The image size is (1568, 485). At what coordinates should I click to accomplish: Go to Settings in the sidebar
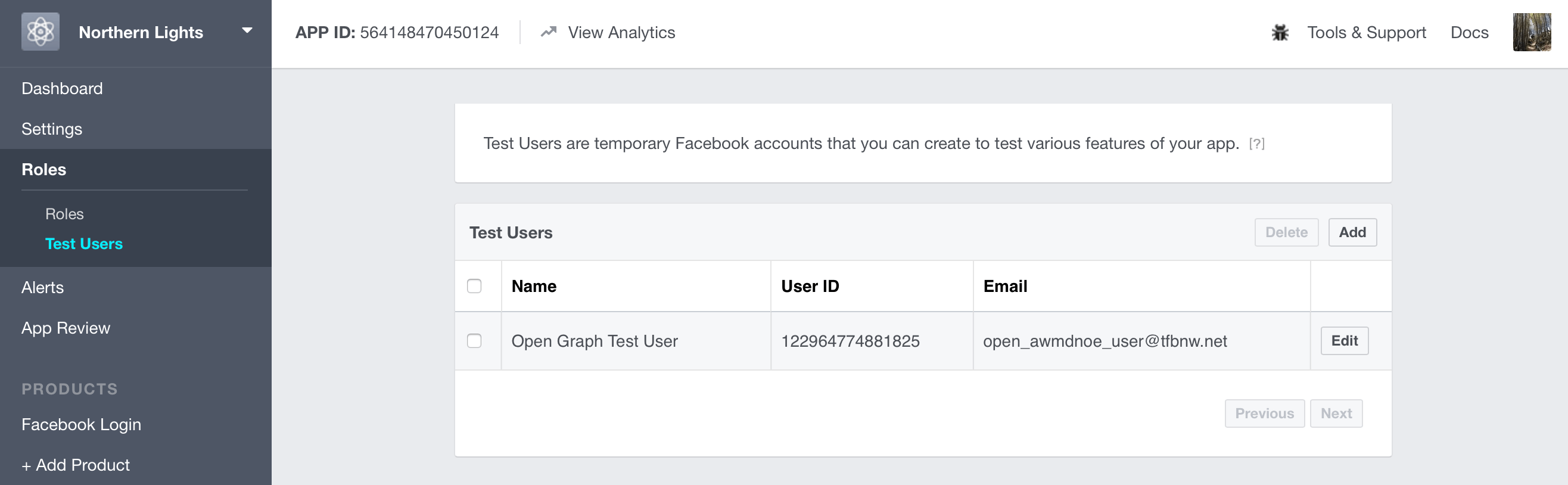(52, 129)
